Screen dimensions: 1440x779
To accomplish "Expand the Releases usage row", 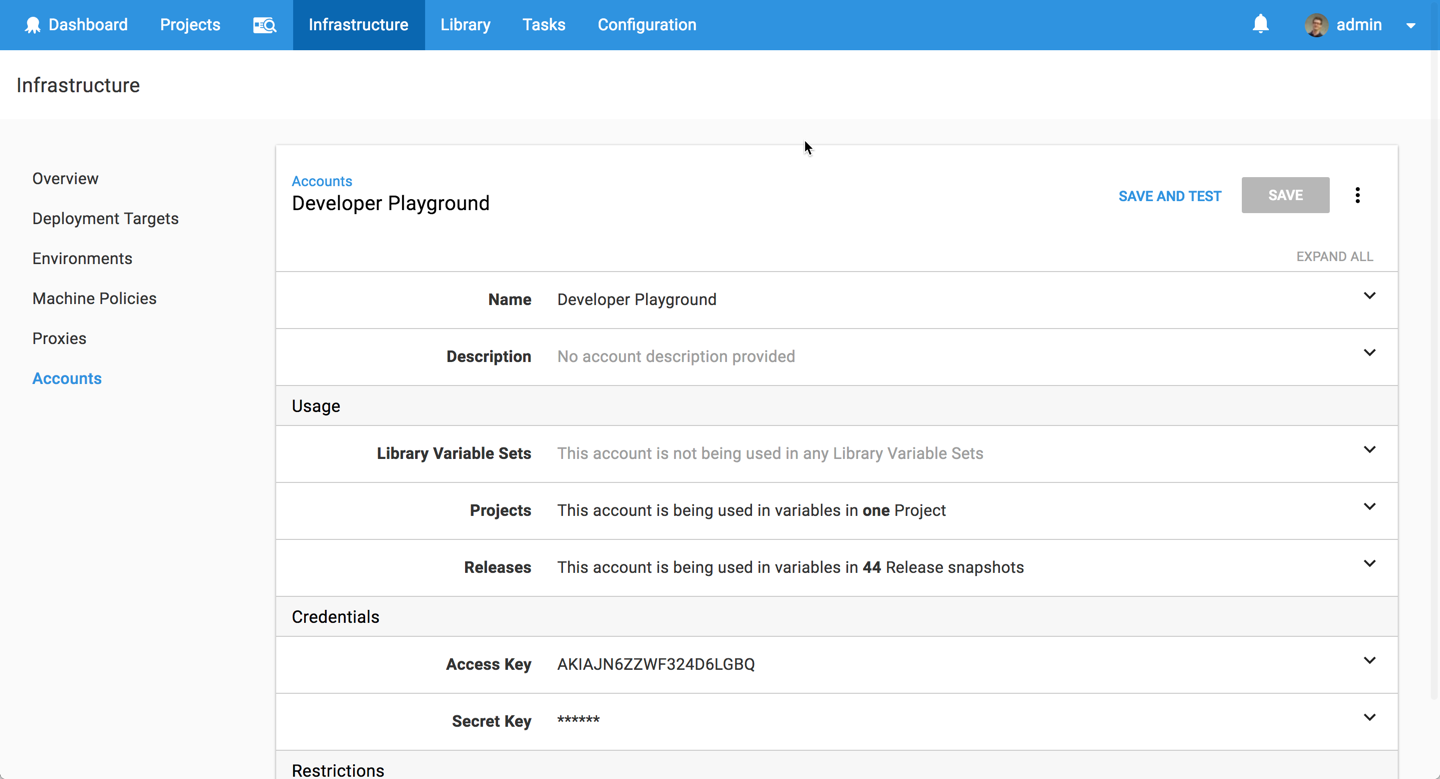I will click(1369, 564).
